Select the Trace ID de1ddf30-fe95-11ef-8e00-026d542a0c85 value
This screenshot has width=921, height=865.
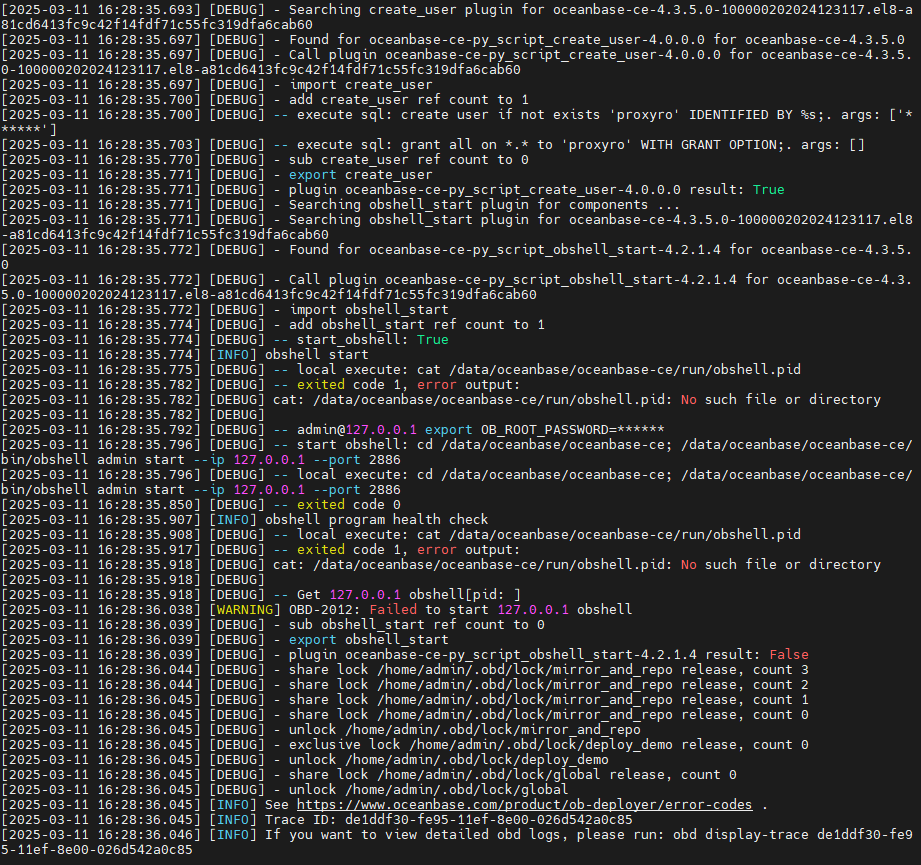coord(489,820)
